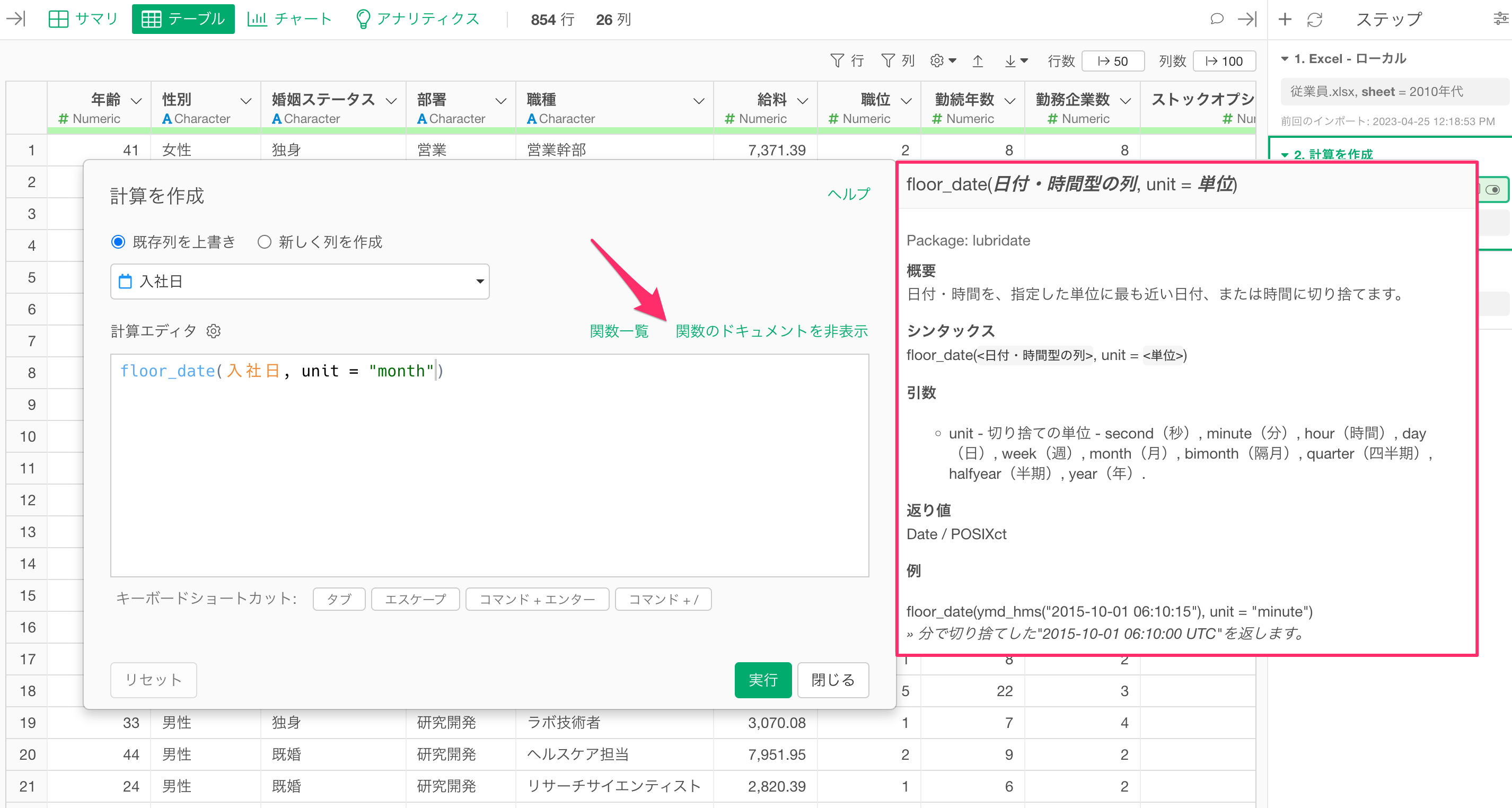Open table settings gear dropdown

[943, 61]
